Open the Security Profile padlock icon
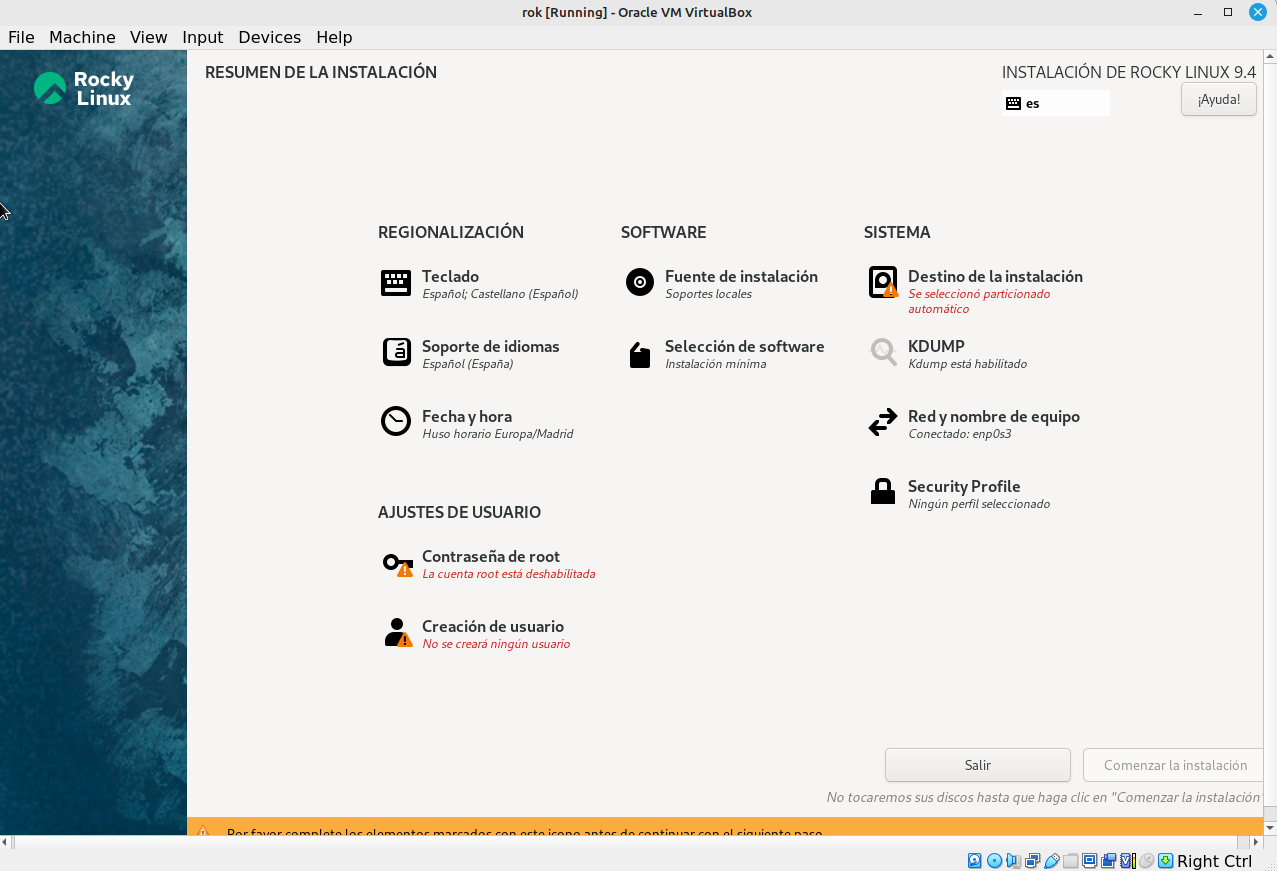 (x=883, y=491)
